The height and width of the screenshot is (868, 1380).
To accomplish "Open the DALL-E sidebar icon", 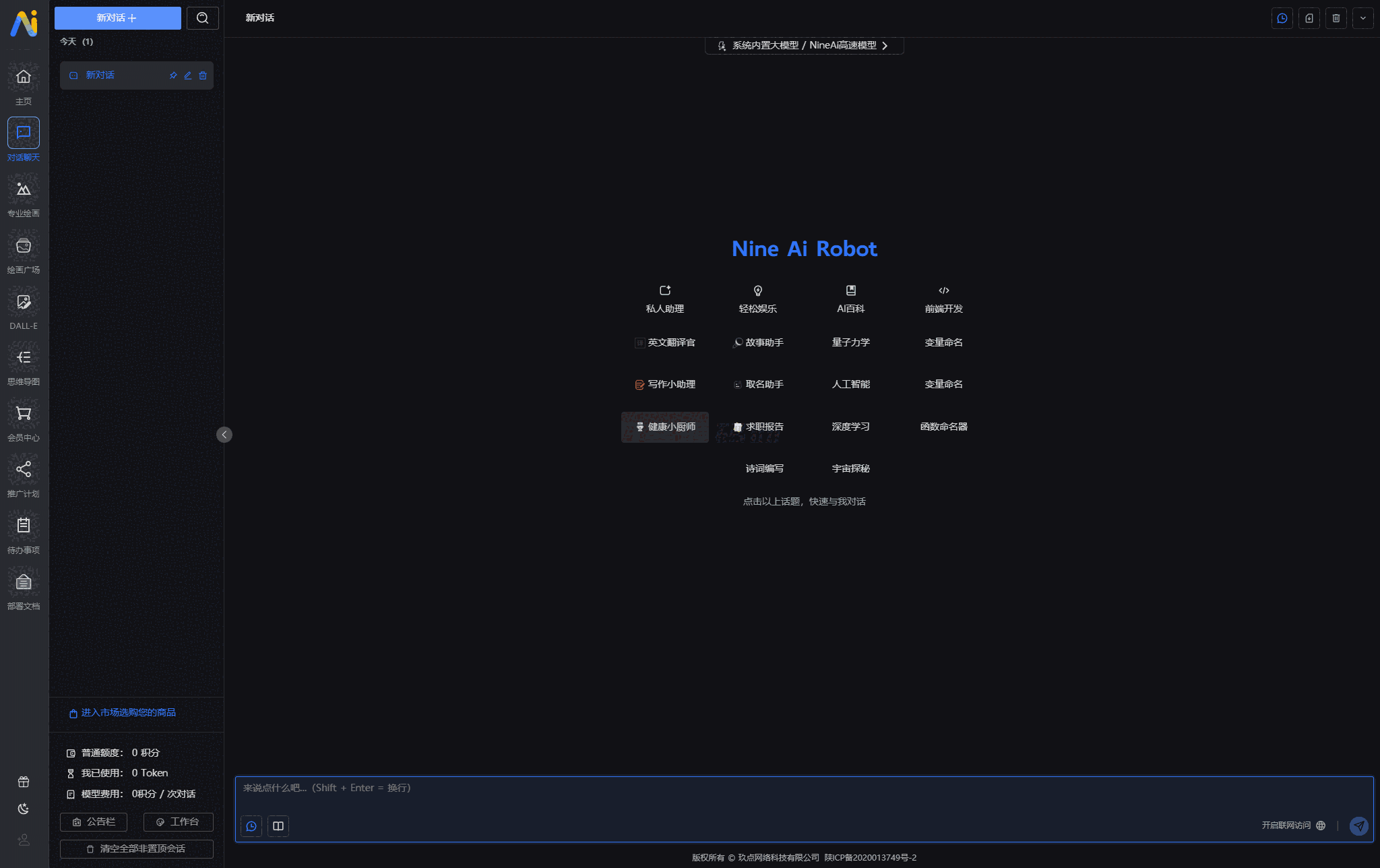I will tap(24, 303).
